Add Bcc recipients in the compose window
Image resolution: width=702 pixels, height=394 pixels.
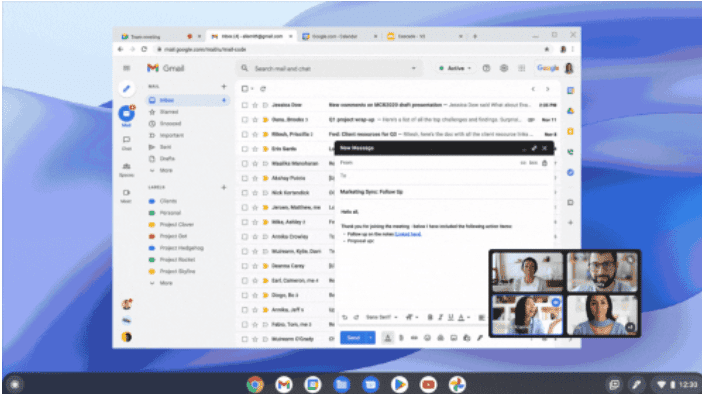click(x=533, y=163)
